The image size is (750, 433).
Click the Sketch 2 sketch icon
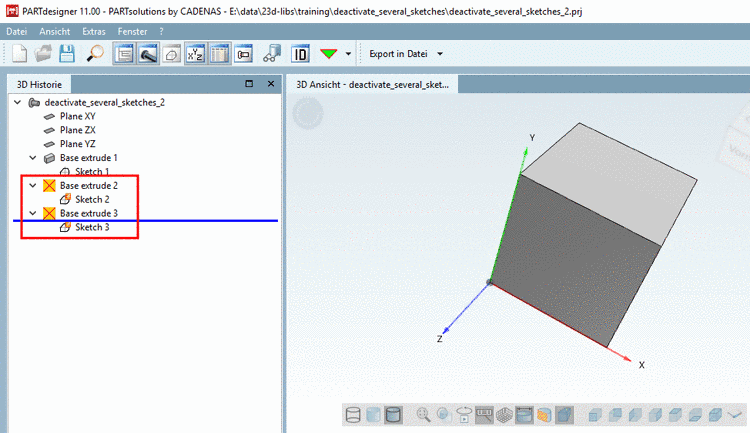66,199
